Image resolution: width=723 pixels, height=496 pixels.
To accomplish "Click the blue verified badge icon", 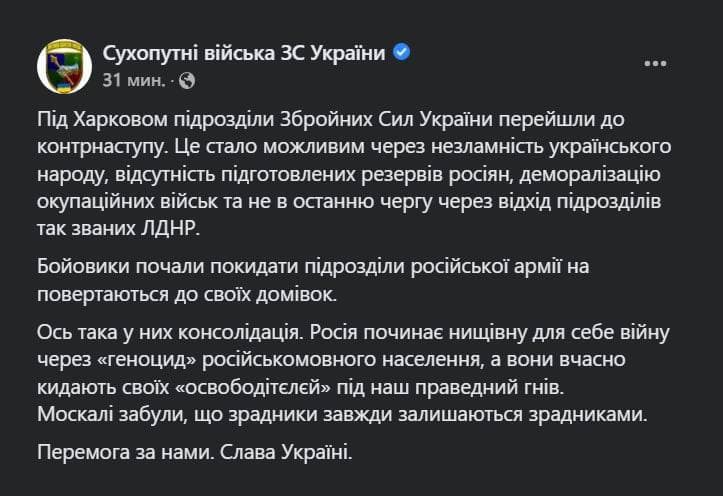I will tap(402, 54).
